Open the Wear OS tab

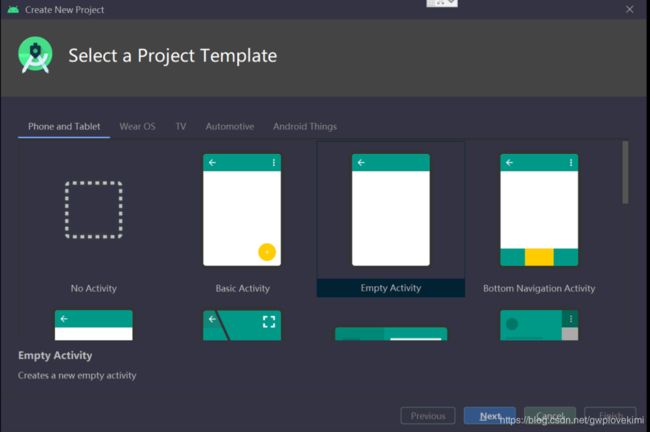pyautogui.click(x=137, y=126)
